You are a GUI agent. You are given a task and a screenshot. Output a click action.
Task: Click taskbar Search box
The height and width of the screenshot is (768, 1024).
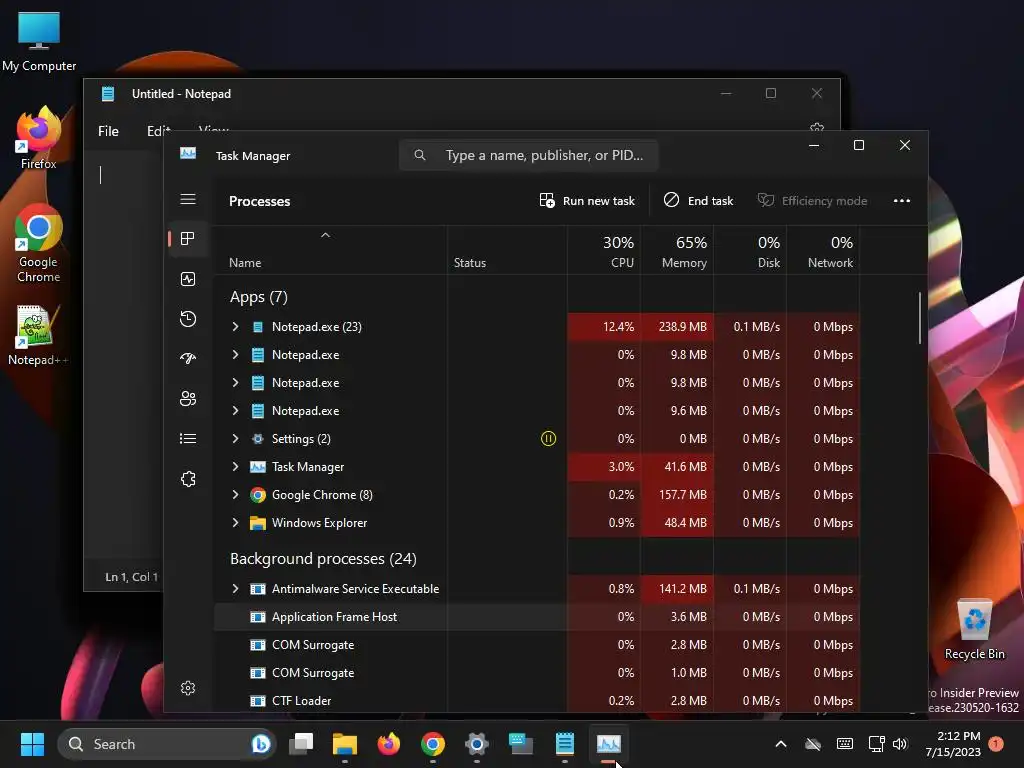click(167, 744)
